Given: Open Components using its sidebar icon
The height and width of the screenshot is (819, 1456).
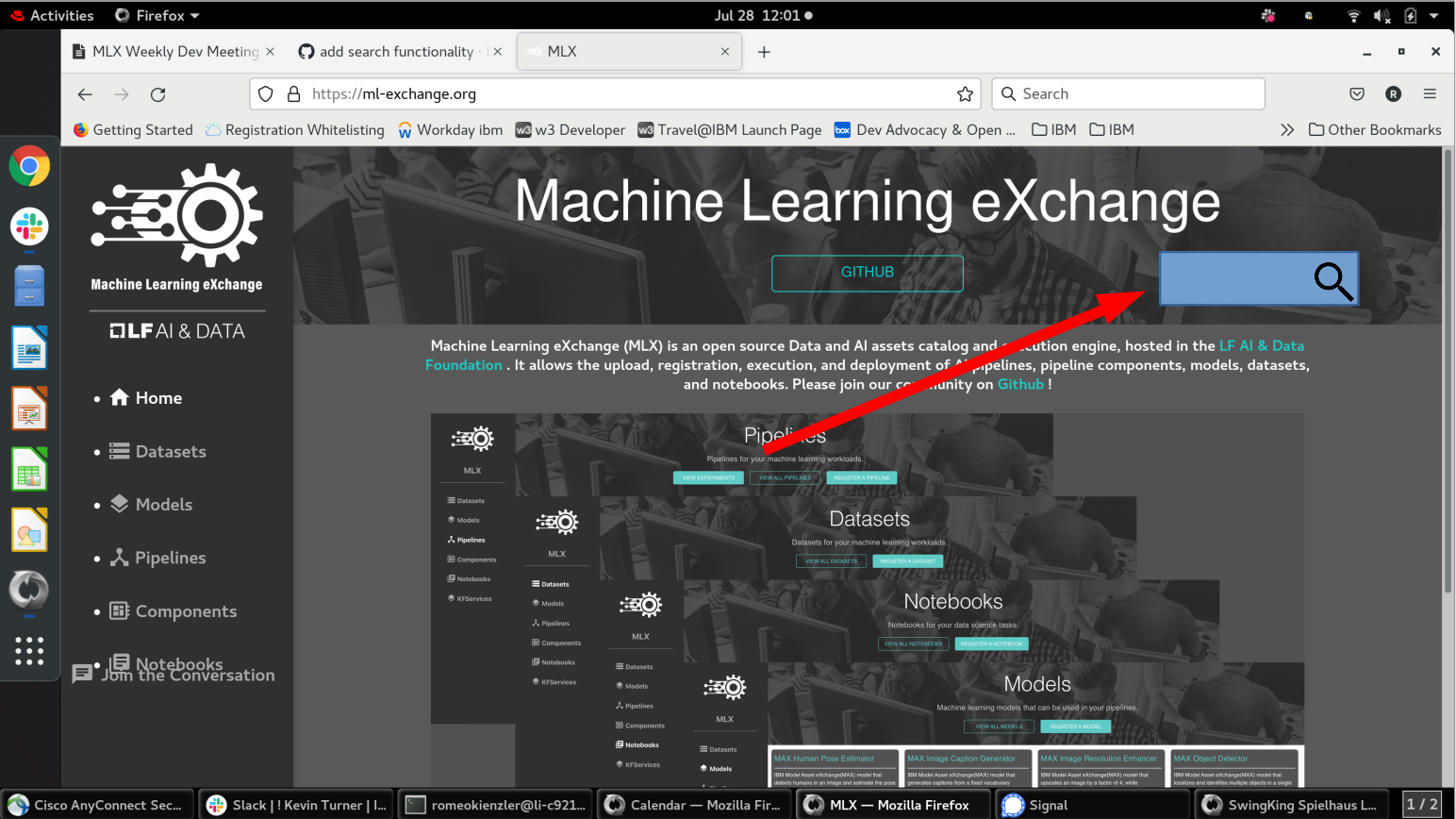Looking at the screenshot, I should coord(119,611).
